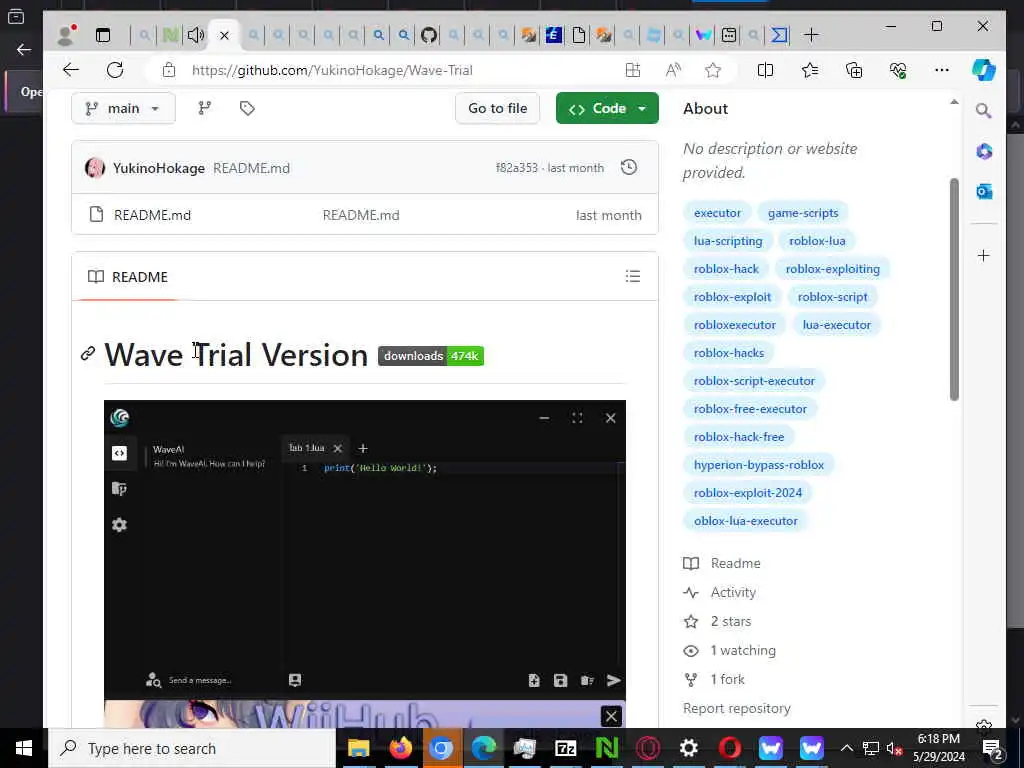This screenshot has width=1024, height=768.
Task: Open the sidebar search tool
Action: [x=984, y=111]
